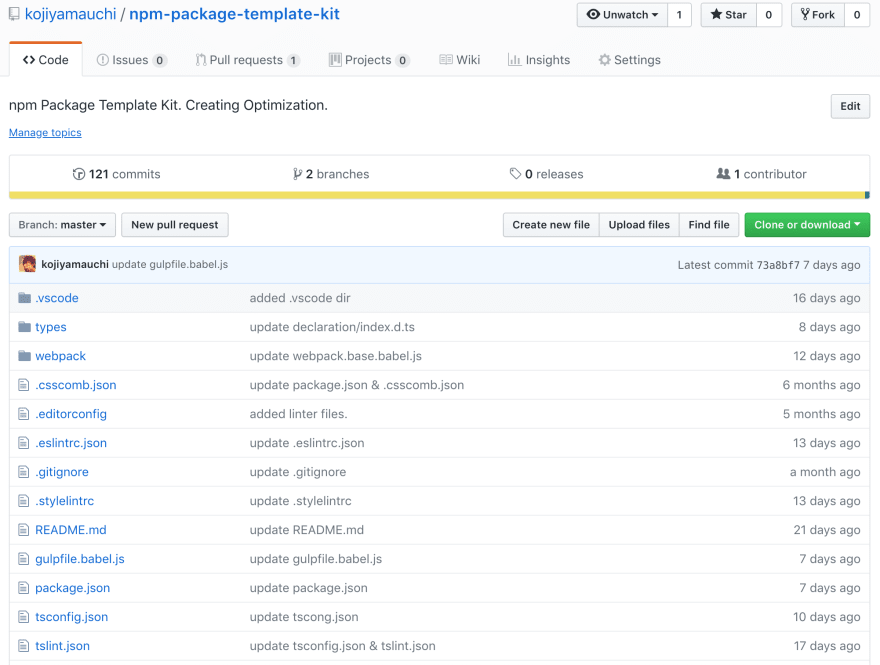Click the star count next to Star
The width and height of the screenshot is (880, 665).
tap(769, 15)
